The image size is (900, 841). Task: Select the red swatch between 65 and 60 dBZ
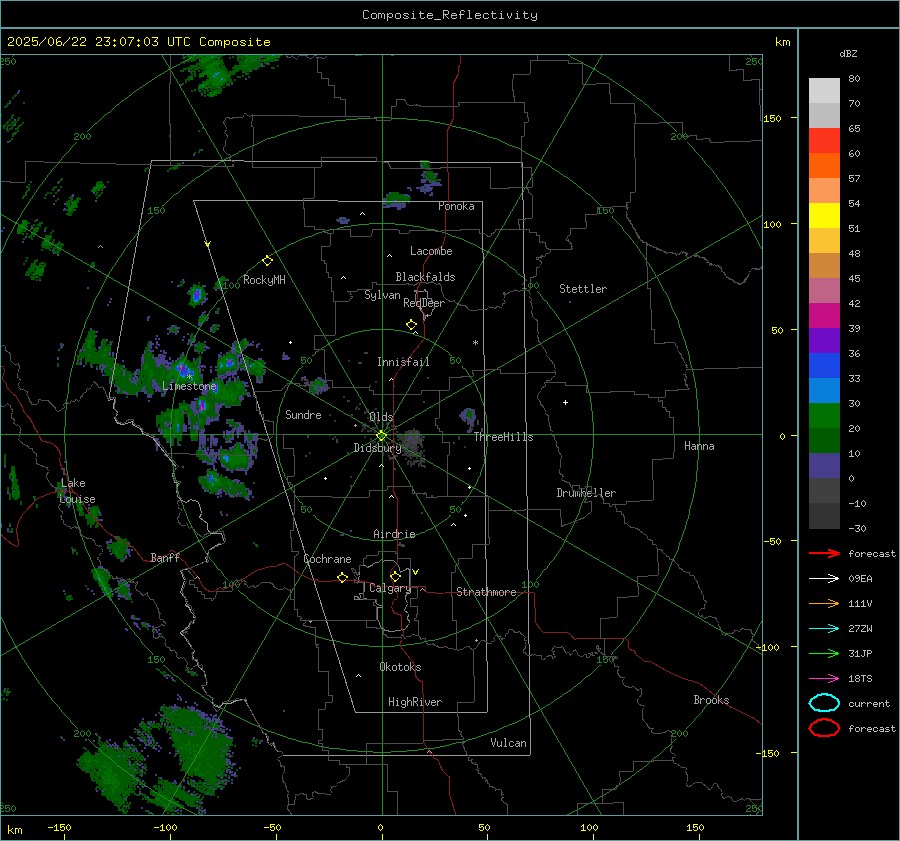[x=824, y=141]
